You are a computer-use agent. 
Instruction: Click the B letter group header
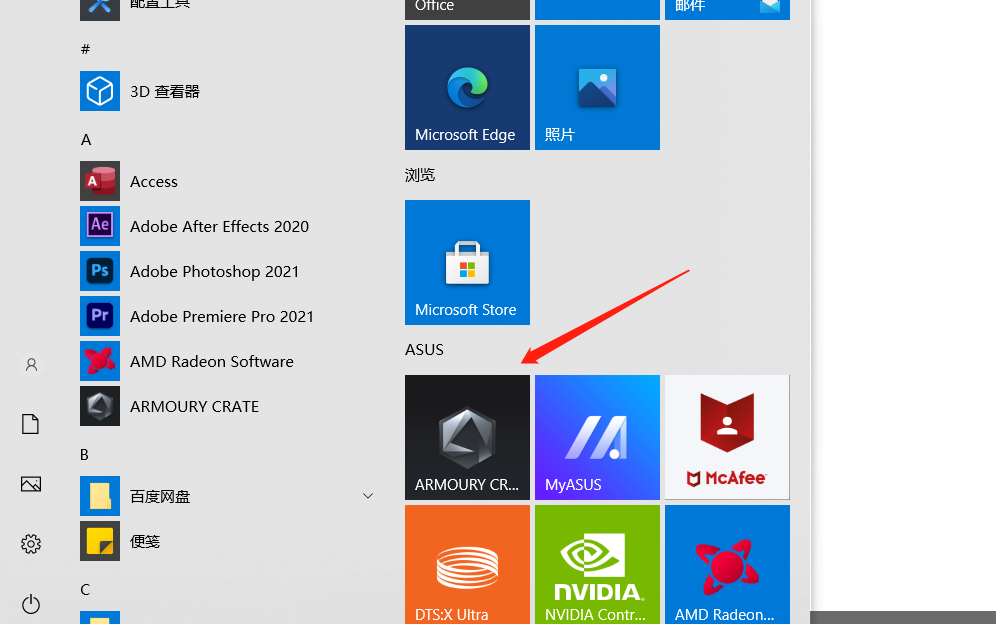(x=84, y=455)
